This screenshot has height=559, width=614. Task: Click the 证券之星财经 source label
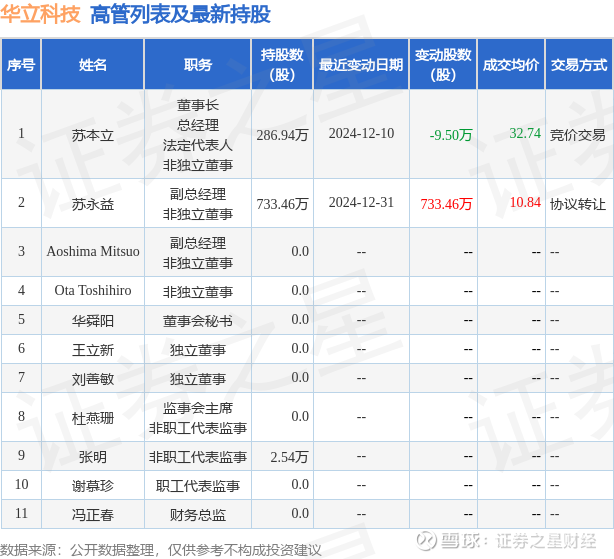pyautogui.click(x=546, y=541)
